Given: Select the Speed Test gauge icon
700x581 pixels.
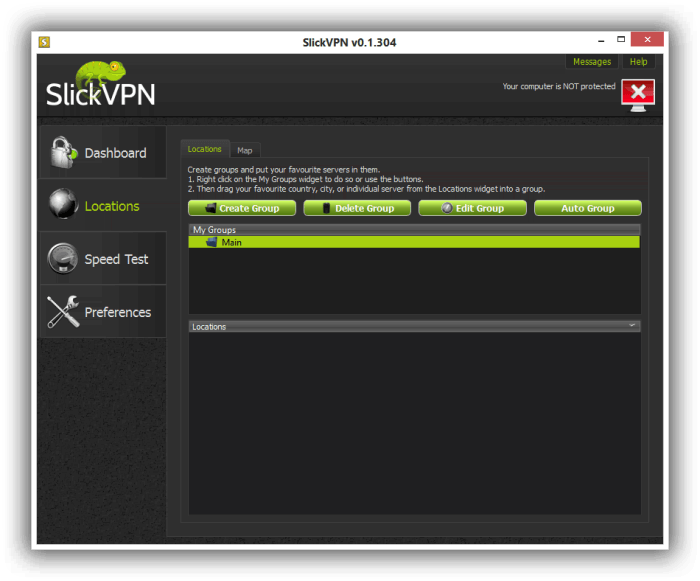Looking at the screenshot, I should click(x=62, y=258).
